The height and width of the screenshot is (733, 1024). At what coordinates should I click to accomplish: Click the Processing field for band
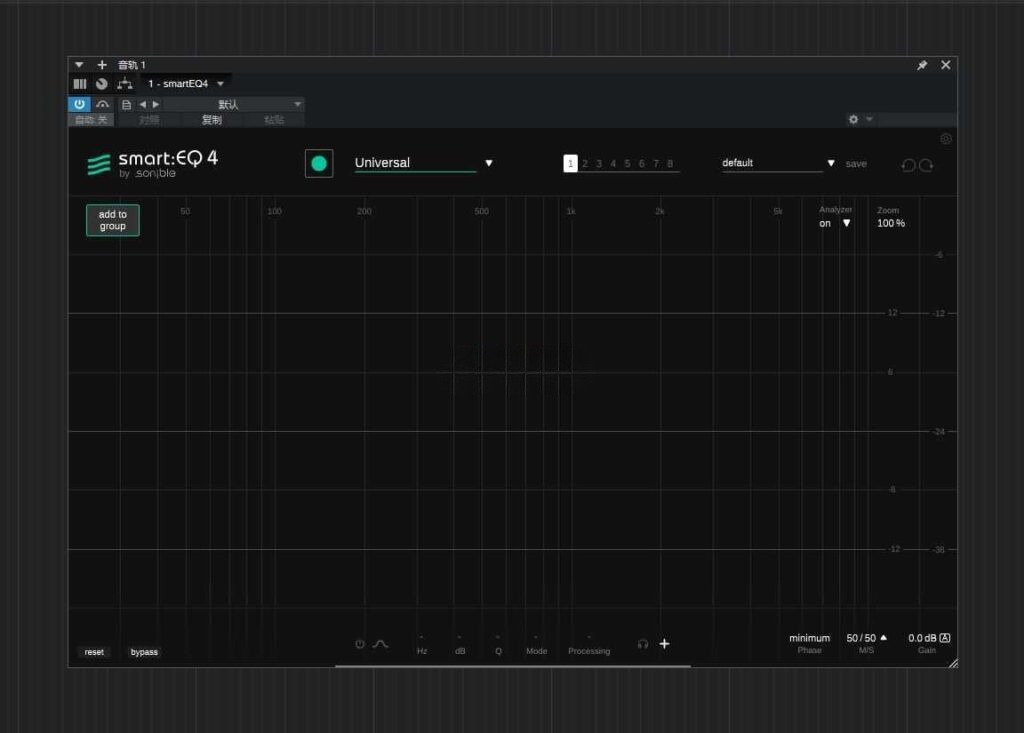tap(589, 644)
